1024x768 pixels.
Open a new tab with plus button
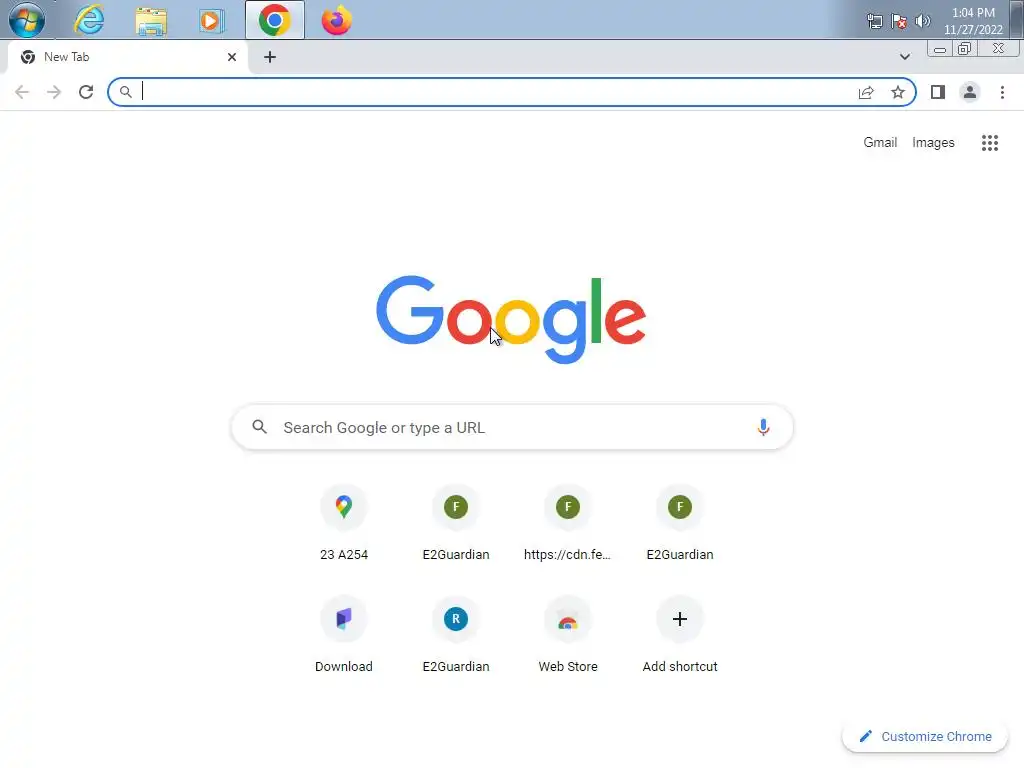pos(270,57)
